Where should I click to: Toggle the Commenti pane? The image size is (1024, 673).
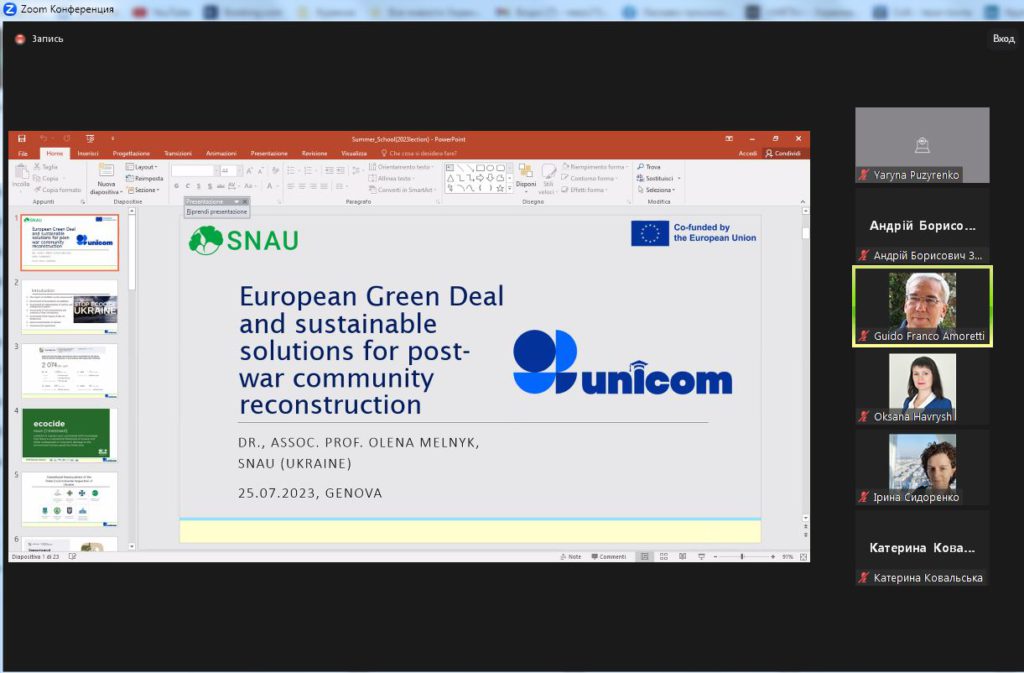[608, 556]
